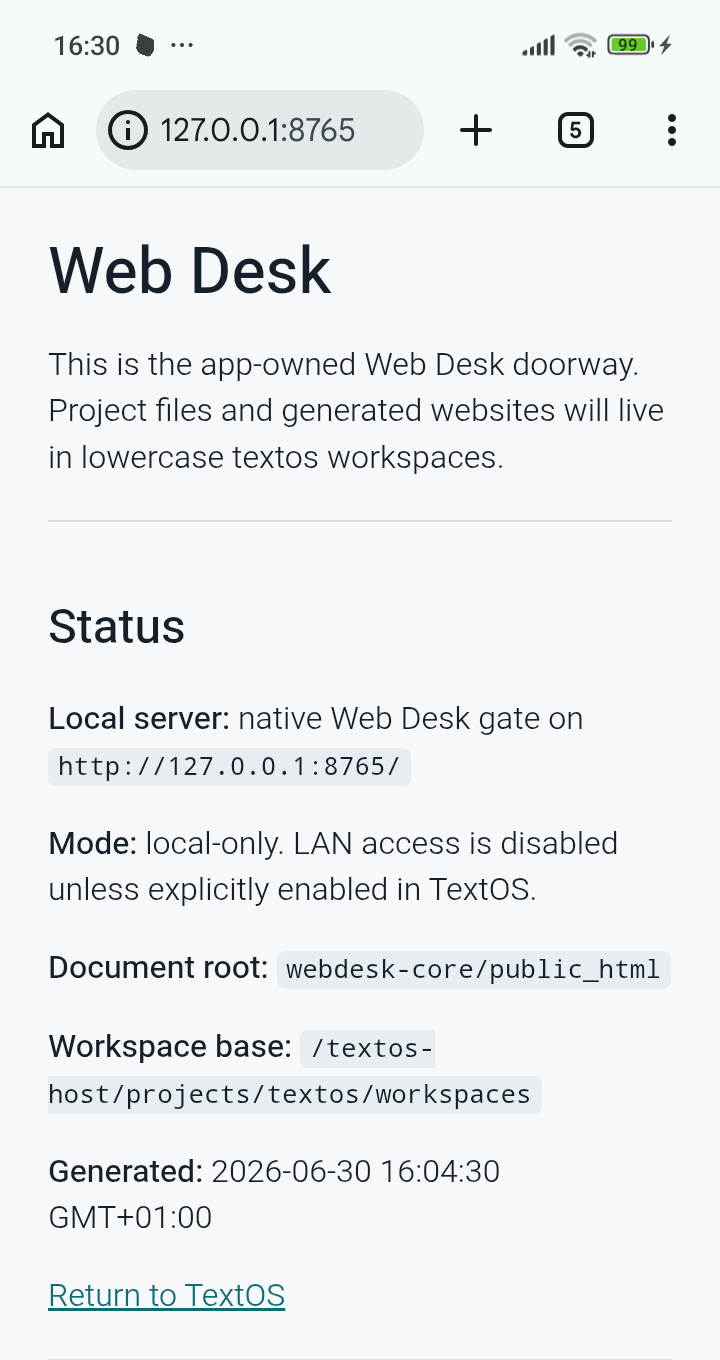The image size is (720, 1360).
Task: Tap the Wi-Fi icon in status bar
Action: pyautogui.click(x=580, y=45)
